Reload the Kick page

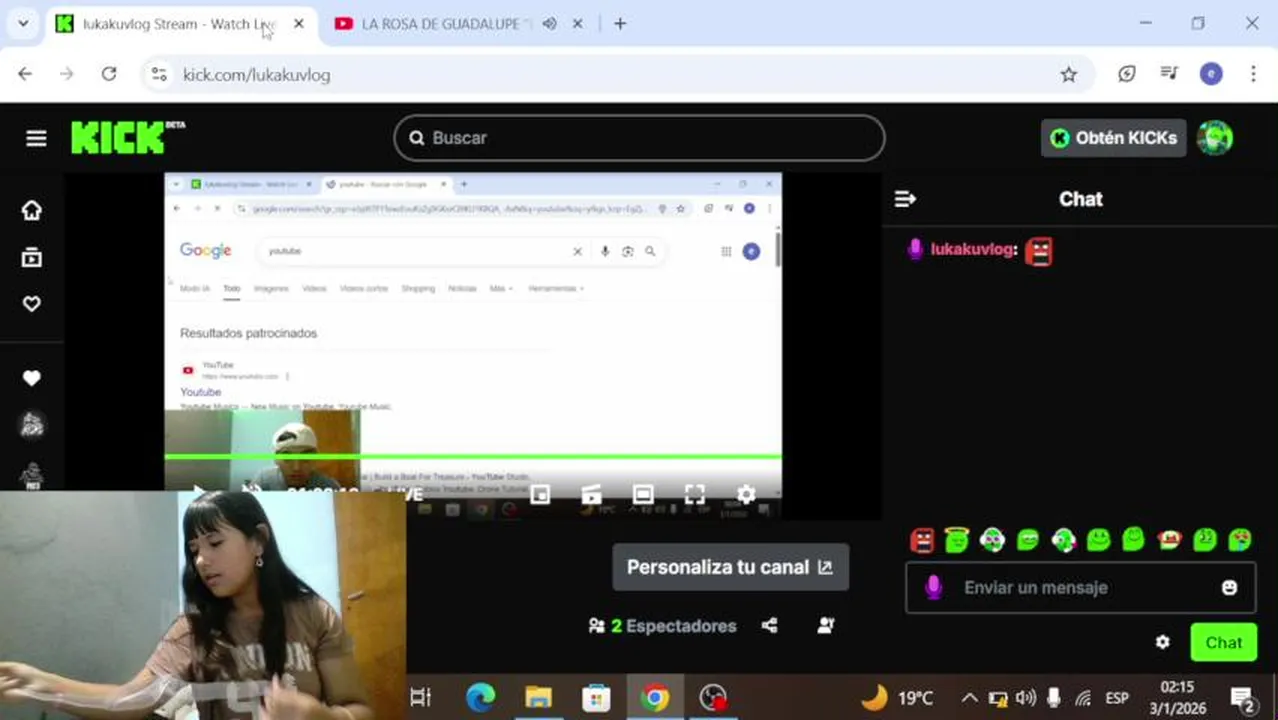pyautogui.click(x=109, y=74)
